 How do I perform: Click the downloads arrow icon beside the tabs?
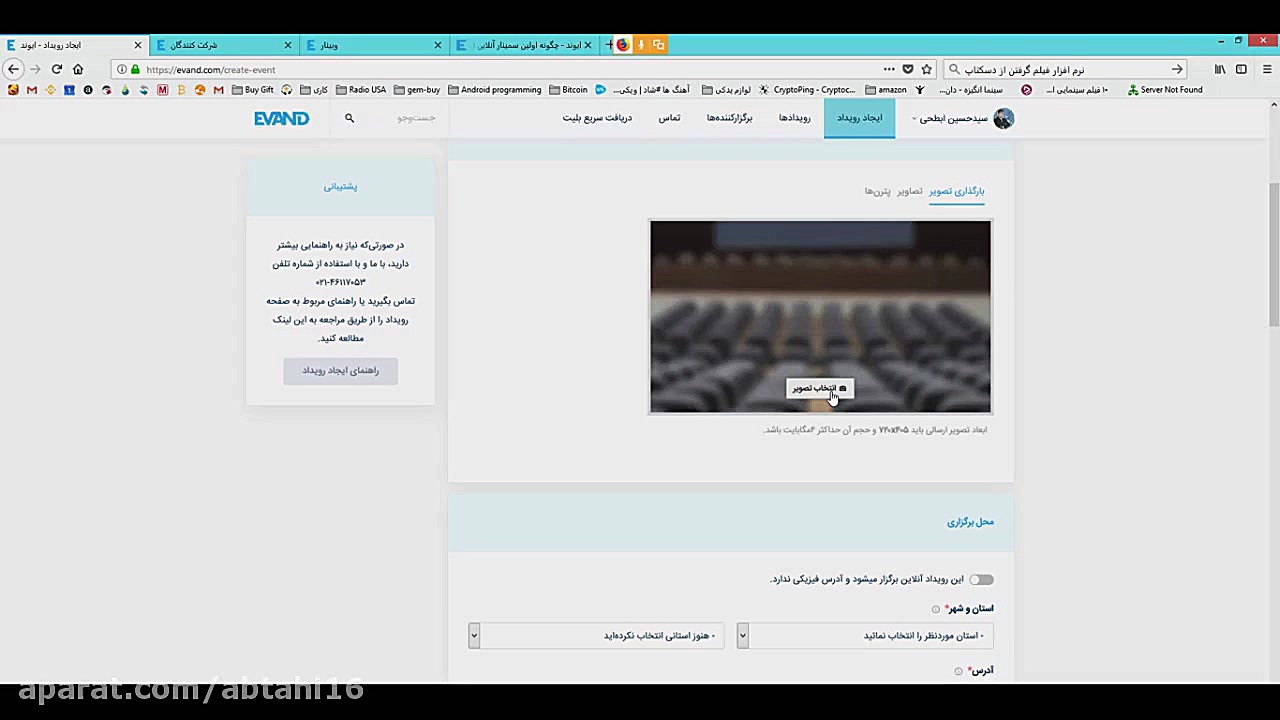coord(641,44)
